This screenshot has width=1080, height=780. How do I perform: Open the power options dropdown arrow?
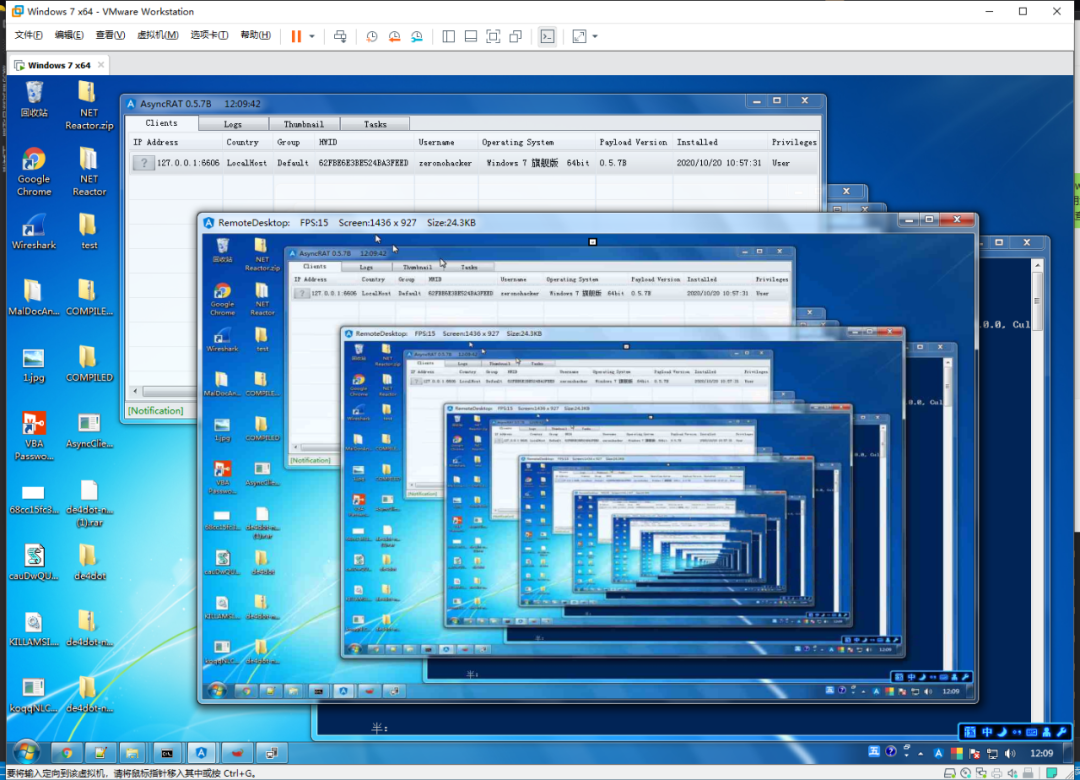(x=312, y=37)
